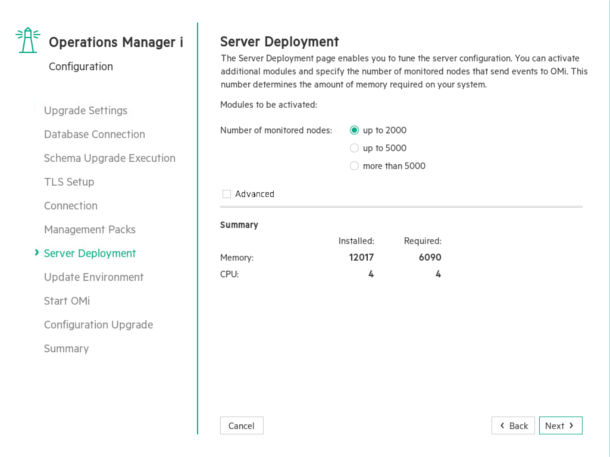Select the active Server Deployment step
Image resolution: width=610 pixels, height=457 pixels.
[x=90, y=253]
